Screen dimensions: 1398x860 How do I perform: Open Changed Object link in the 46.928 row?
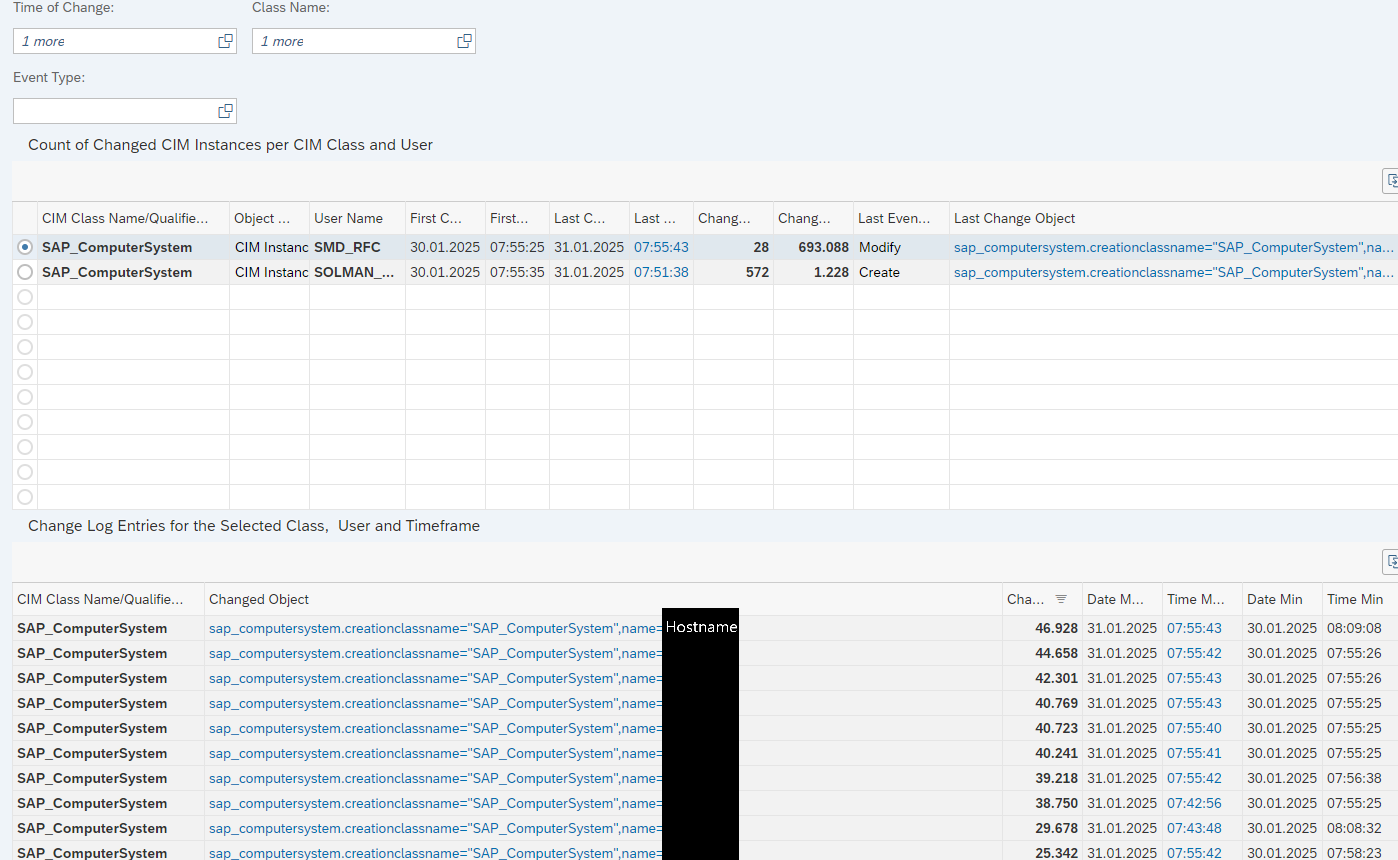[435, 628]
